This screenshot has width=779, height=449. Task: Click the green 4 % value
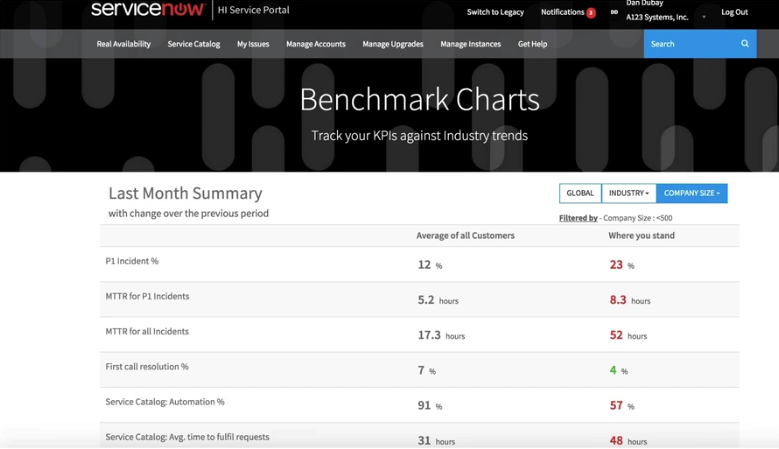pos(619,371)
